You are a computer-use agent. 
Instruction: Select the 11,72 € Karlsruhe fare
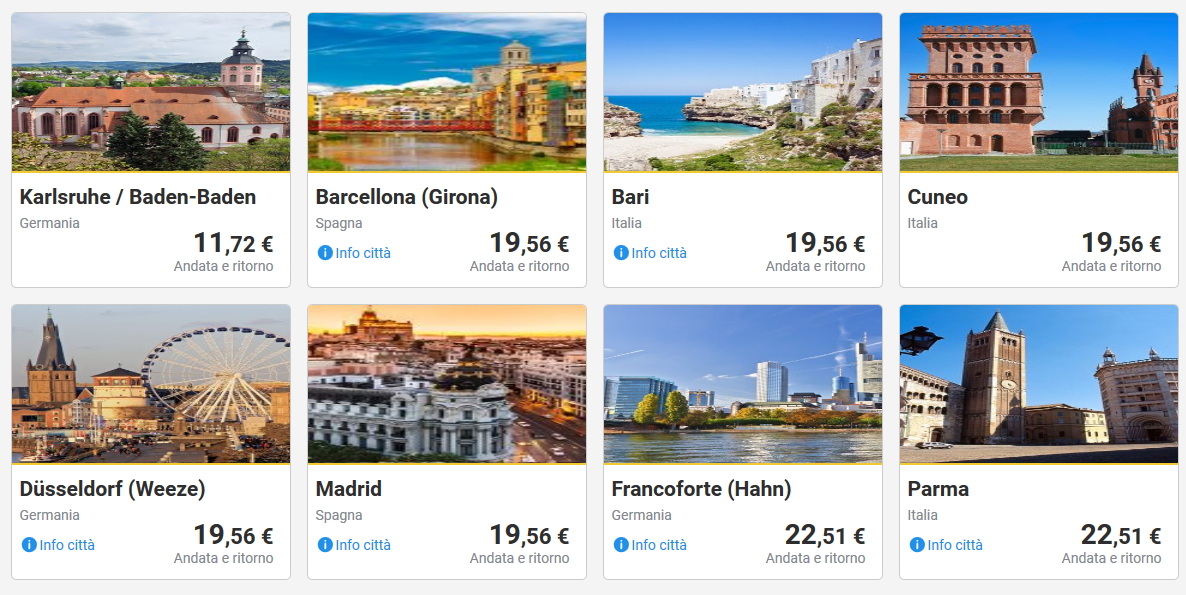233,243
